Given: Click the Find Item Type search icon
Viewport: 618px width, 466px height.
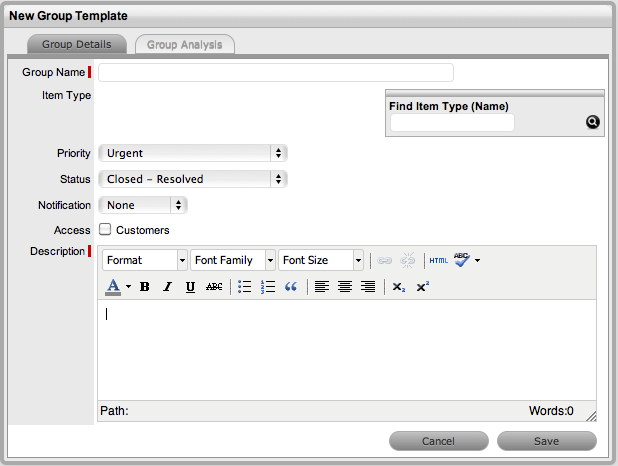Looking at the screenshot, I should tap(592, 123).
